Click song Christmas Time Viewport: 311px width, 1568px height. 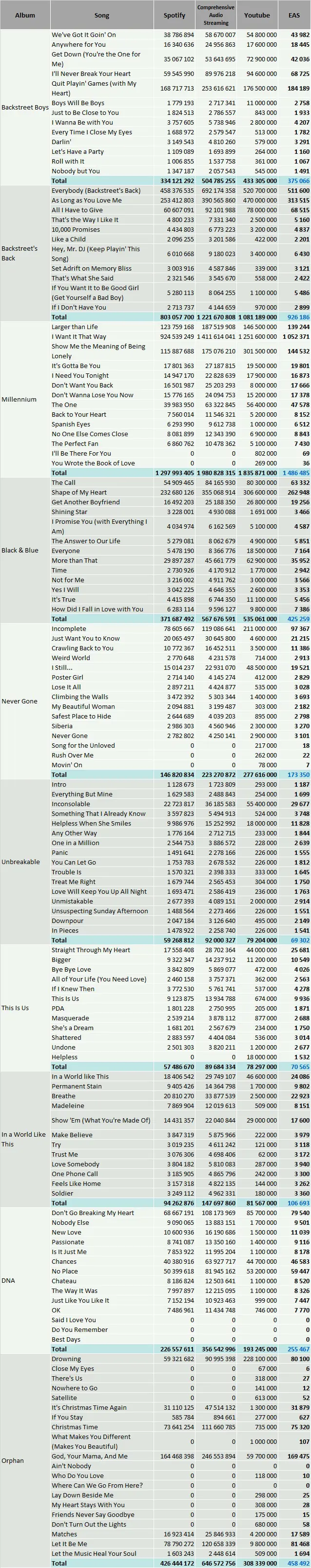pyautogui.click(x=75, y=1427)
